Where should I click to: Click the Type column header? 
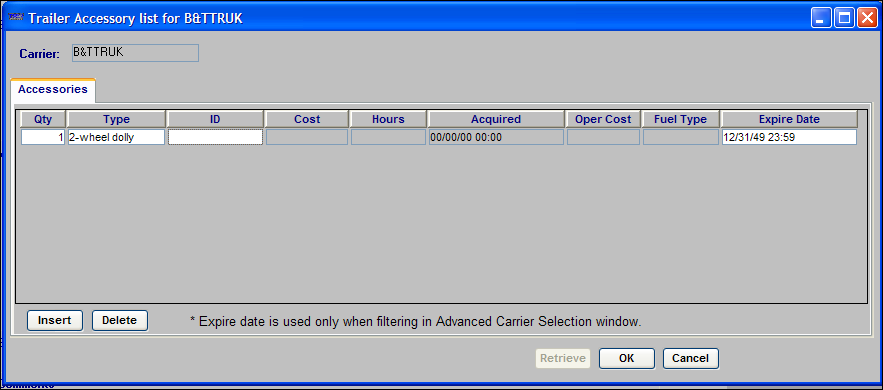pos(116,119)
